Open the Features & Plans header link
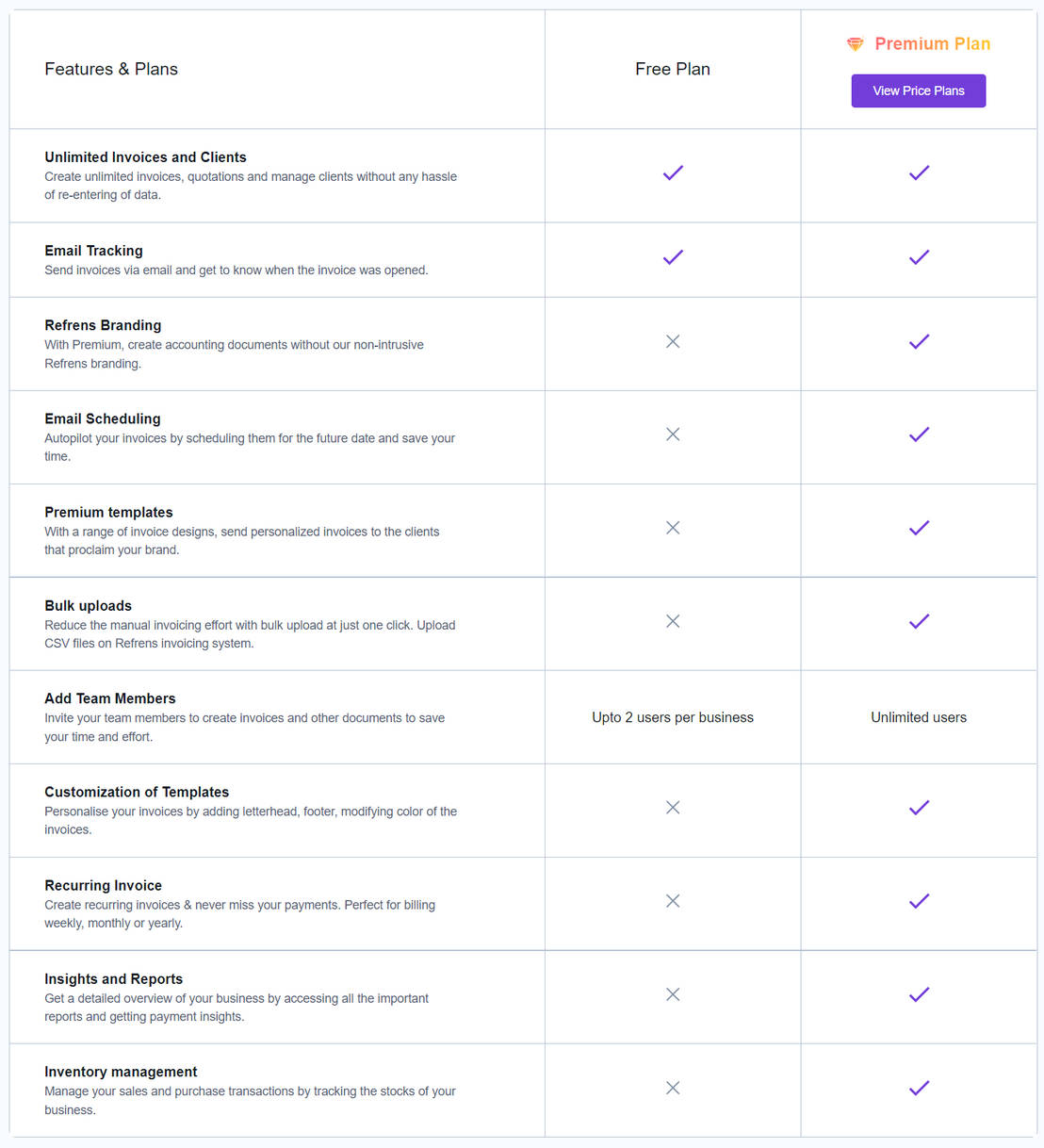The height and width of the screenshot is (1148, 1044). coord(111,68)
